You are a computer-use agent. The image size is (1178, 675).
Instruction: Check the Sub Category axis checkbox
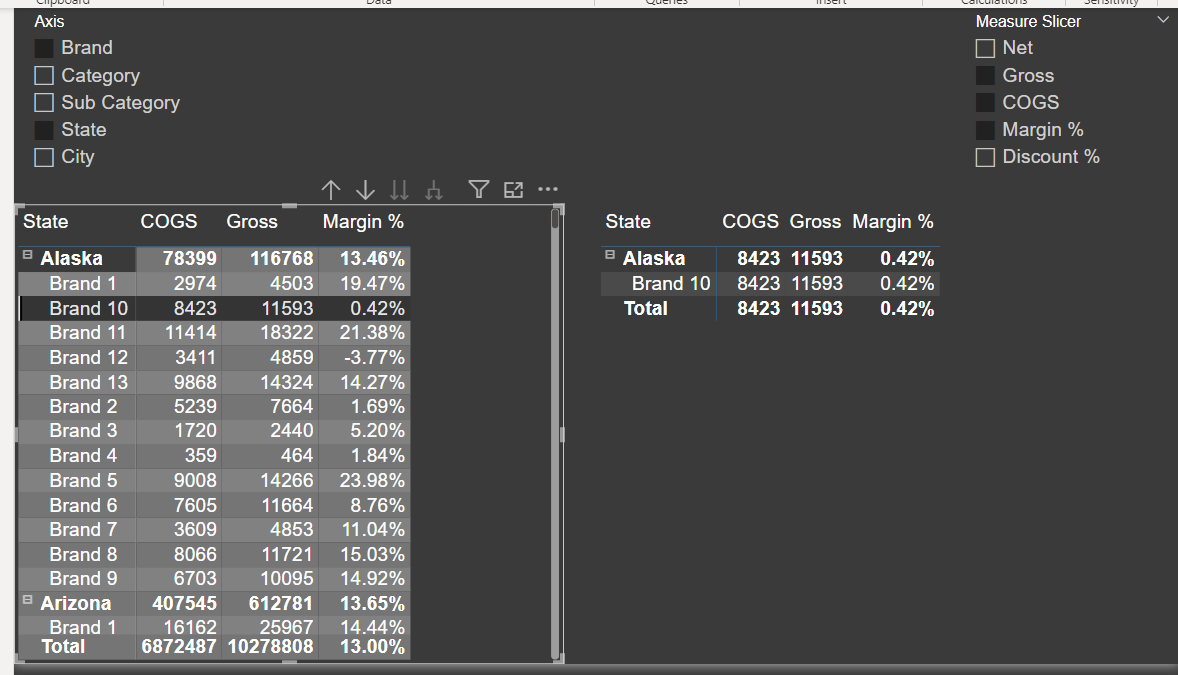click(x=44, y=103)
